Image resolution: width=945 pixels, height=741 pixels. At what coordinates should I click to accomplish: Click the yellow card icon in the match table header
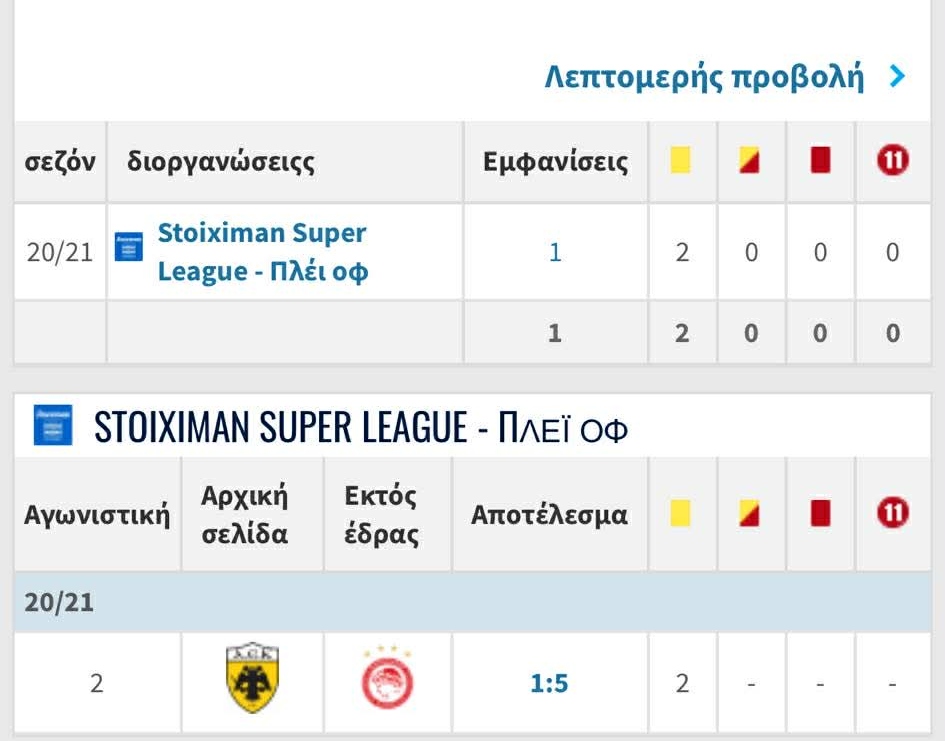[x=681, y=514]
